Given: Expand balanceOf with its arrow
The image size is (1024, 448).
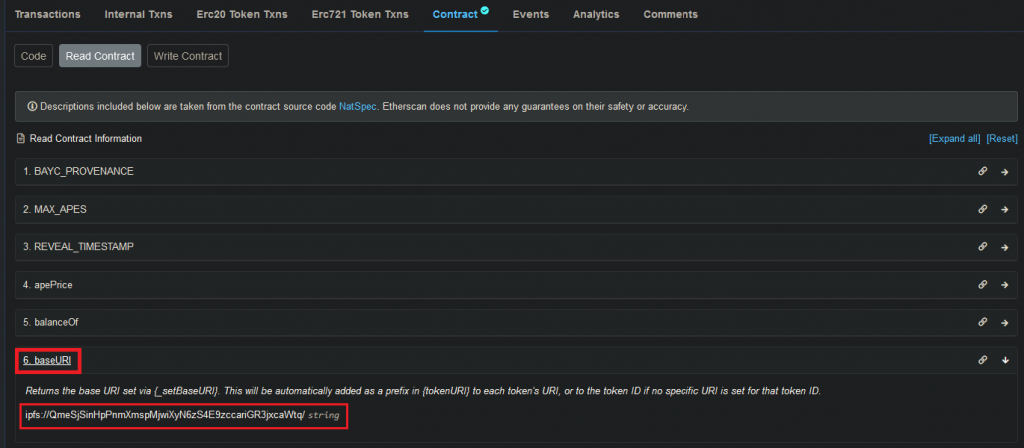Looking at the screenshot, I should tap(1005, 323).
